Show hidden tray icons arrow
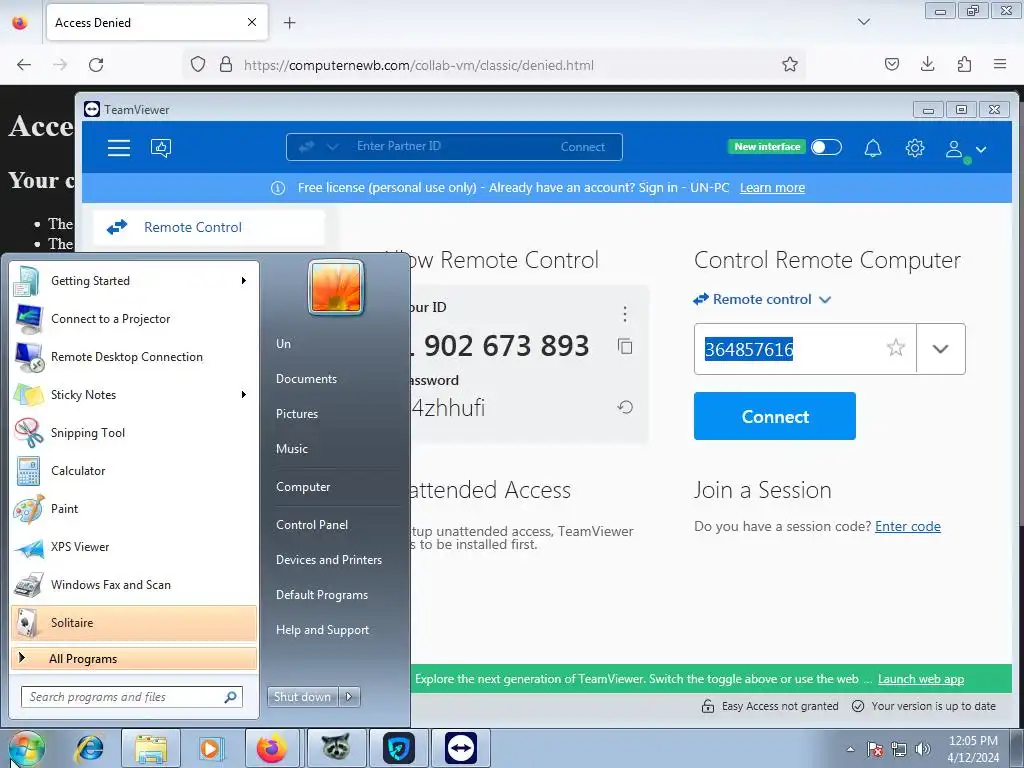 pos(850,749)
